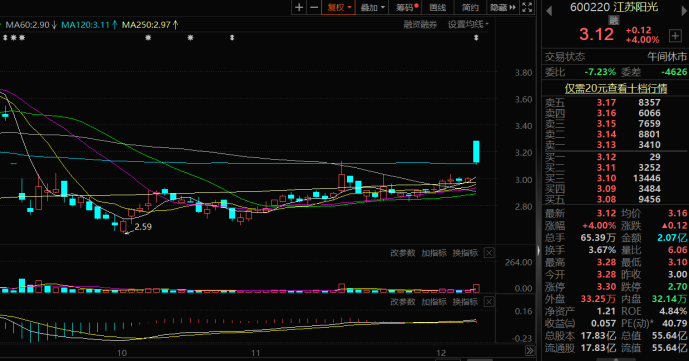Open the 复权 dropdown
The height and width of the screenshot is (361, 689).
coord(338,7)
